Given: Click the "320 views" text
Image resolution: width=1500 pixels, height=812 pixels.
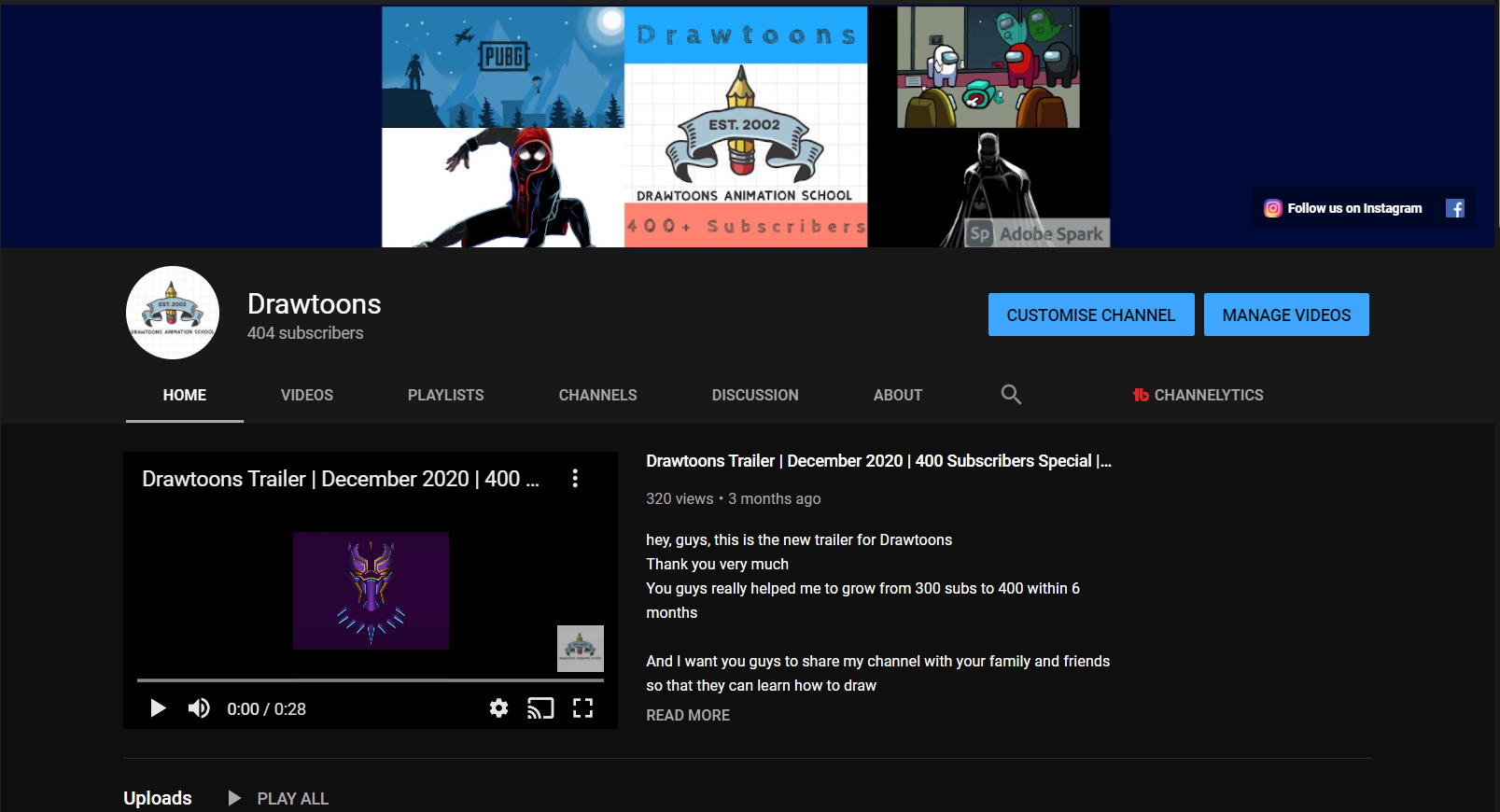Looking at the screenshot, I should (680, 498).
